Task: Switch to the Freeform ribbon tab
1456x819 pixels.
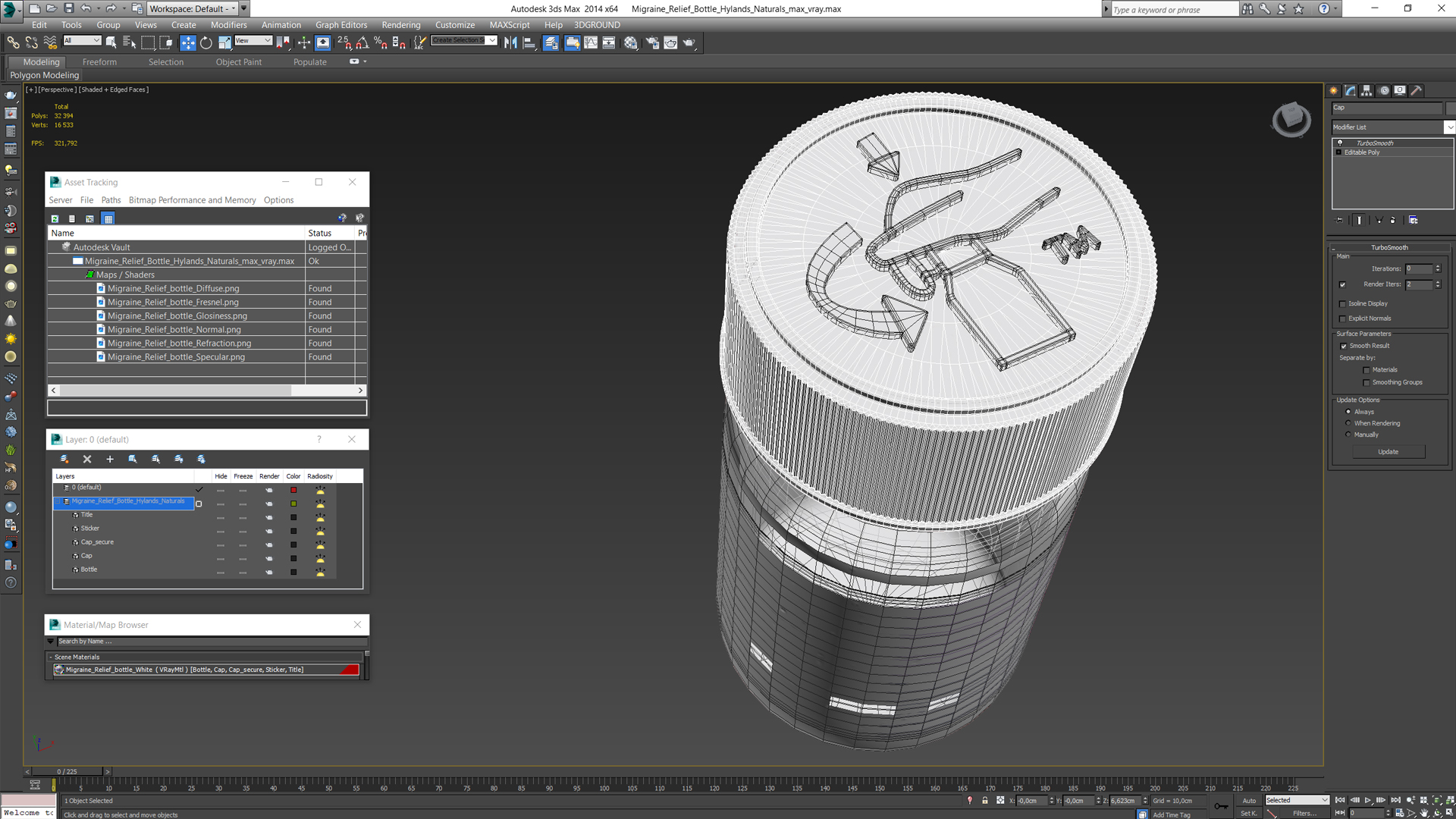Action: [x=99, y=62]
